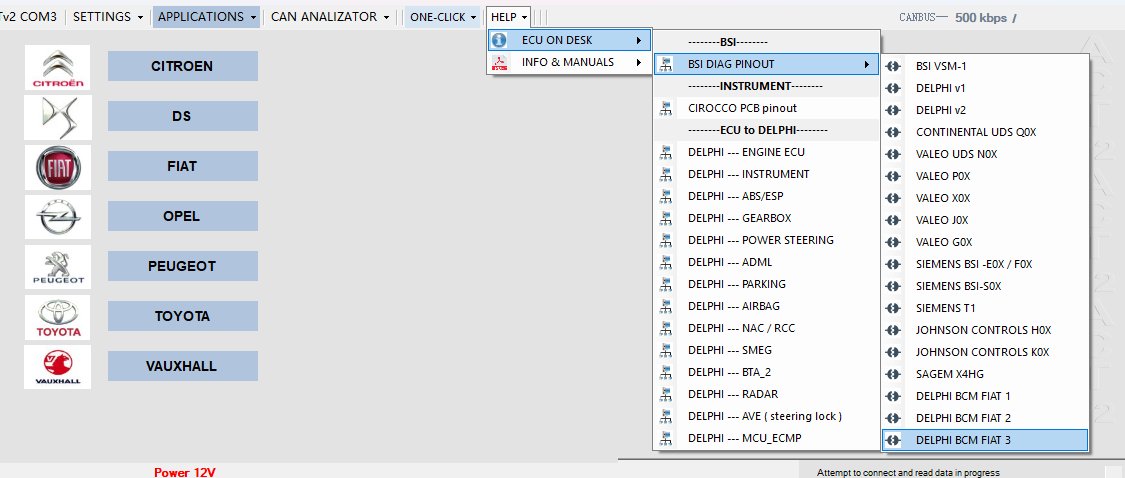1125x478 pixels.
Task: Open the ONE-CLICK dropdown menu
Action: (x=443, y=17)
